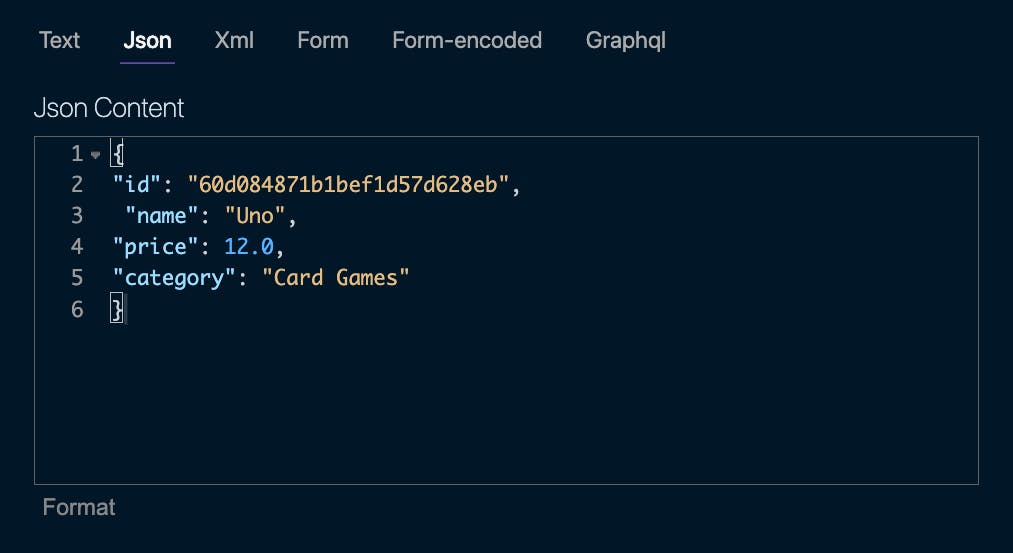Image resolution: width=1013 pixels, height=553 pixels.
Task: Place cursor in the "Uno" name value
Action: coord(255,216)
